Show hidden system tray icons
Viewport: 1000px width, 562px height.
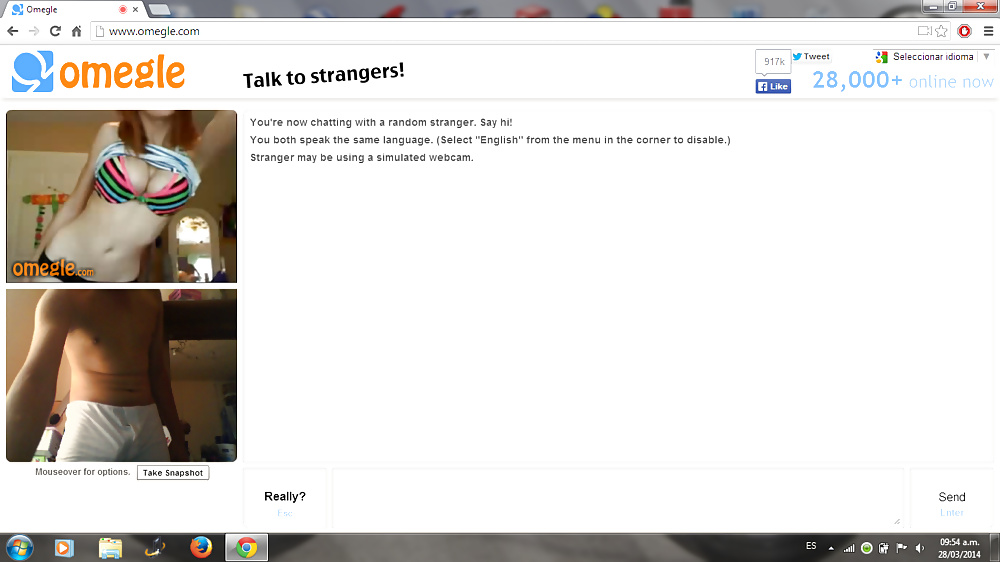(830, 548)
